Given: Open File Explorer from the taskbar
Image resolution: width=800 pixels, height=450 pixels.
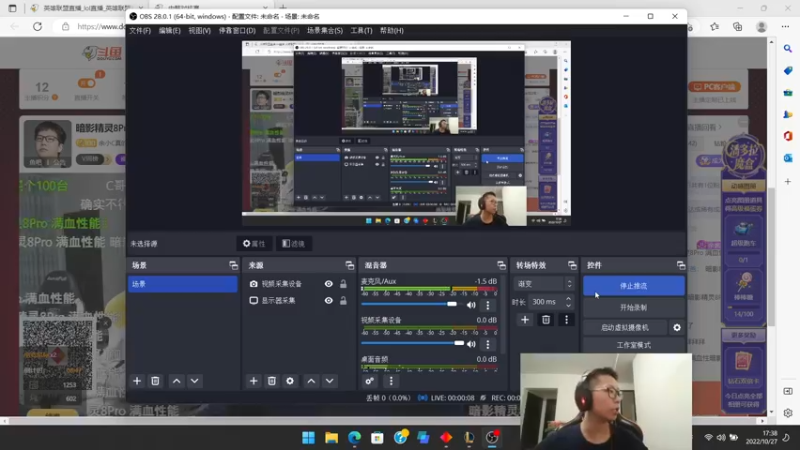Looking at the screenshot, I should tap(332, 438).
